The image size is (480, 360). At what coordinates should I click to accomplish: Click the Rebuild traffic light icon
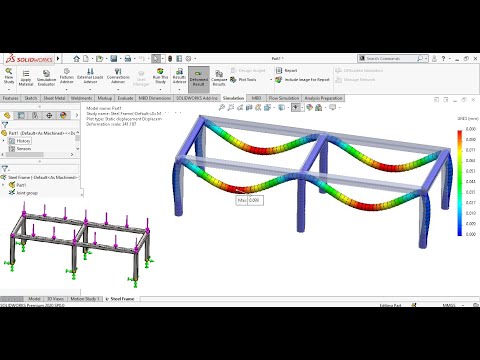pos(170,59)
